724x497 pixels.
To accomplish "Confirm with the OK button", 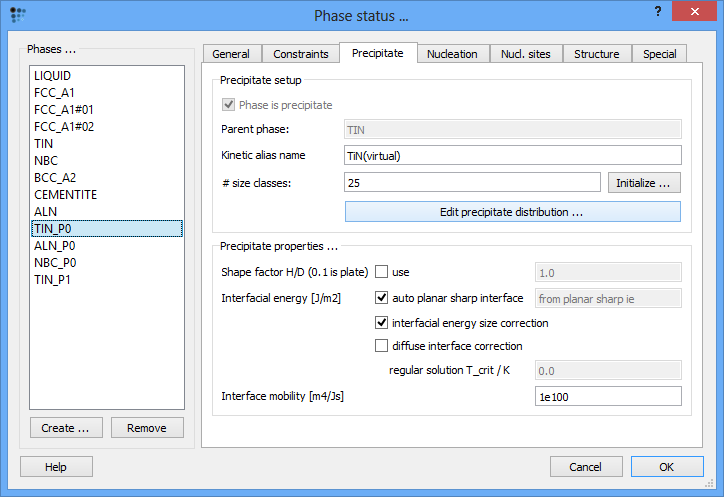I will (667, 467).
